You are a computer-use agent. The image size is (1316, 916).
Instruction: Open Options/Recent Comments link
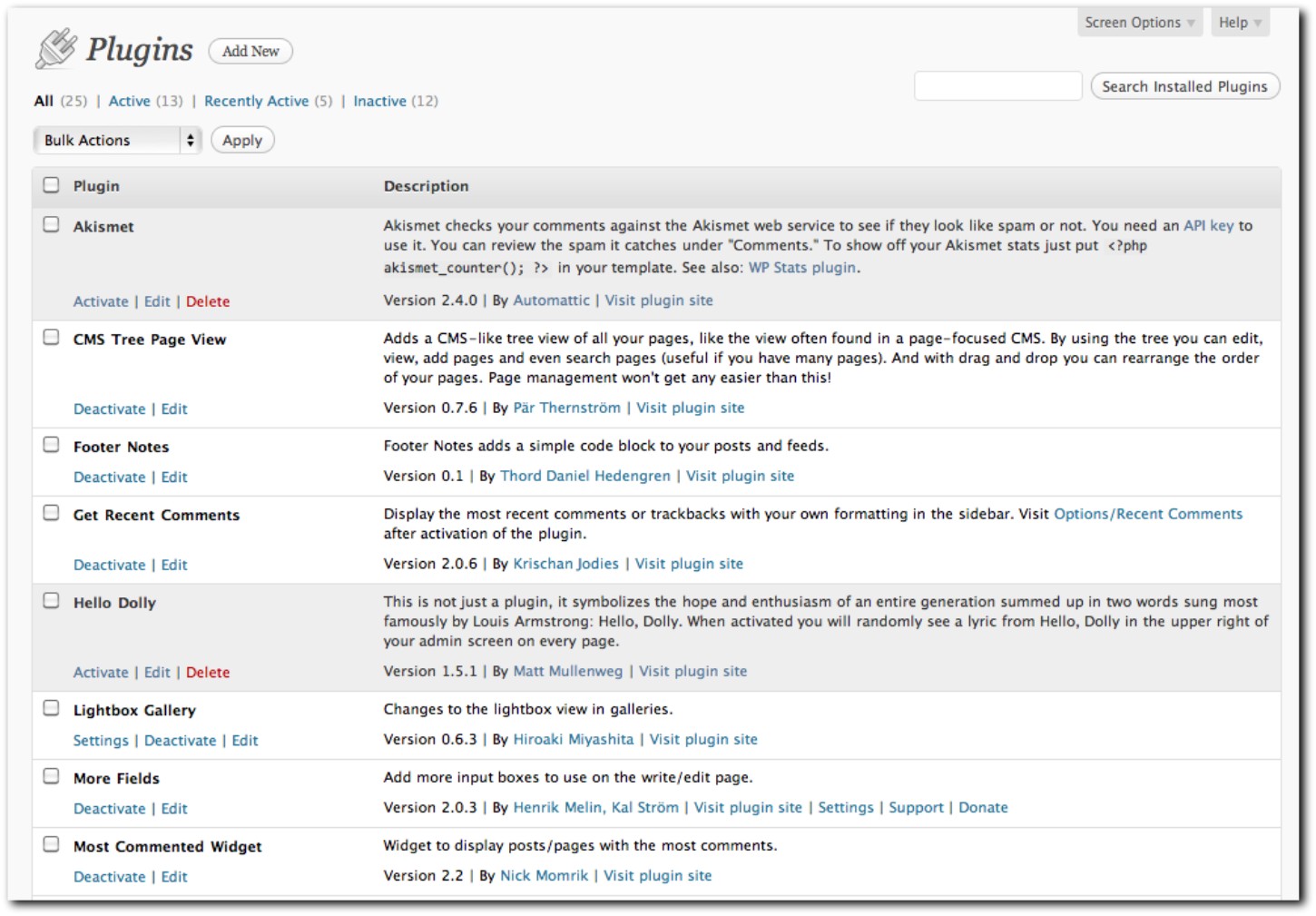(1148, 514)
